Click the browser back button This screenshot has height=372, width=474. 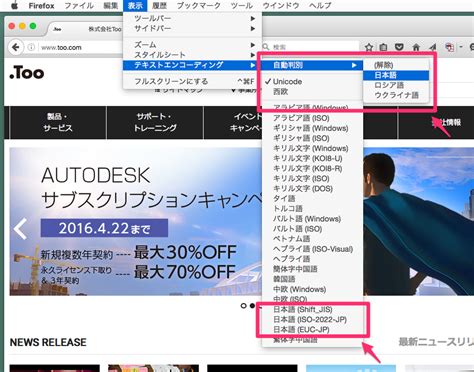[x=15, y=47]
